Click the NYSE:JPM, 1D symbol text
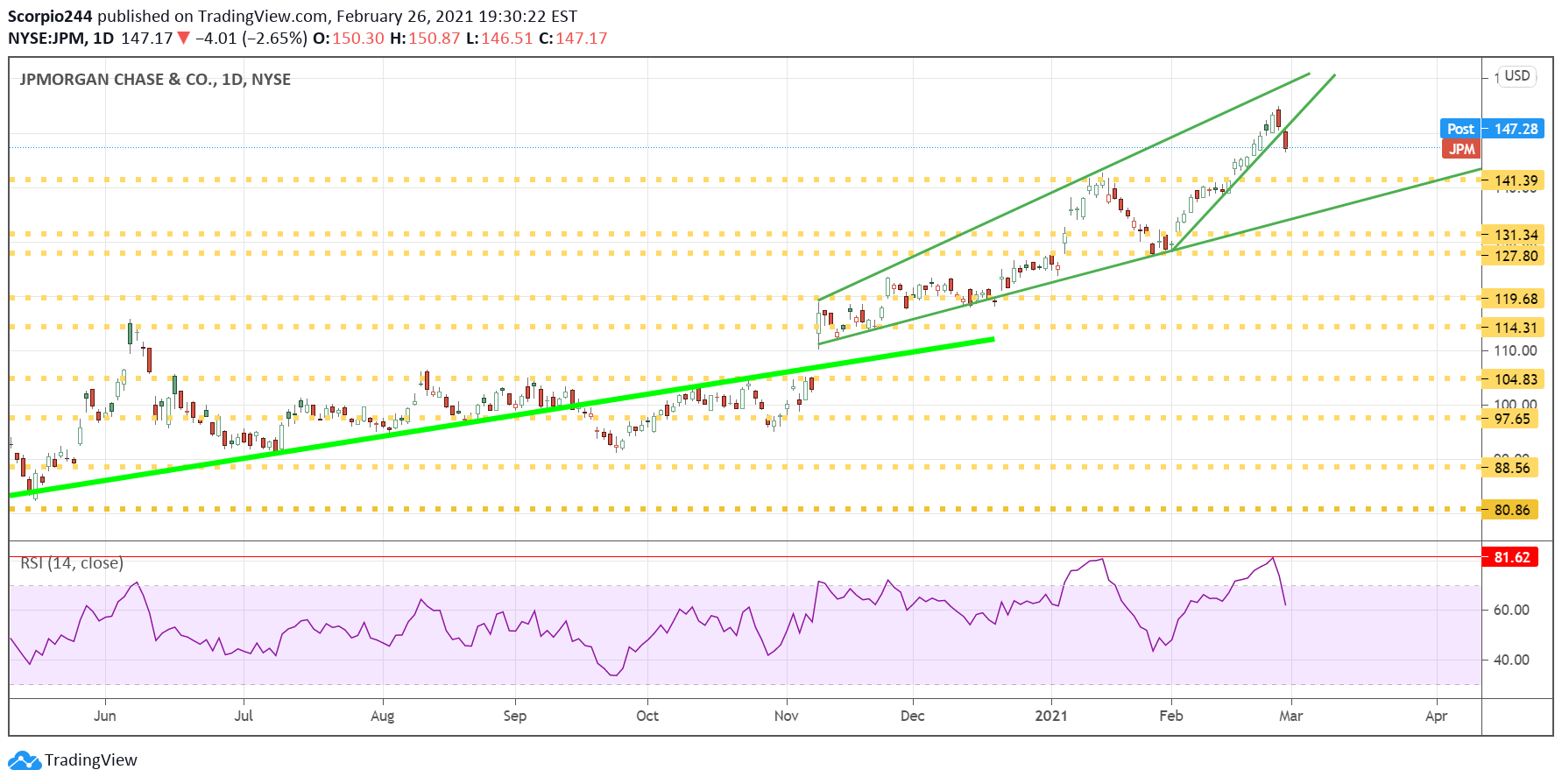 pos(61,39)
